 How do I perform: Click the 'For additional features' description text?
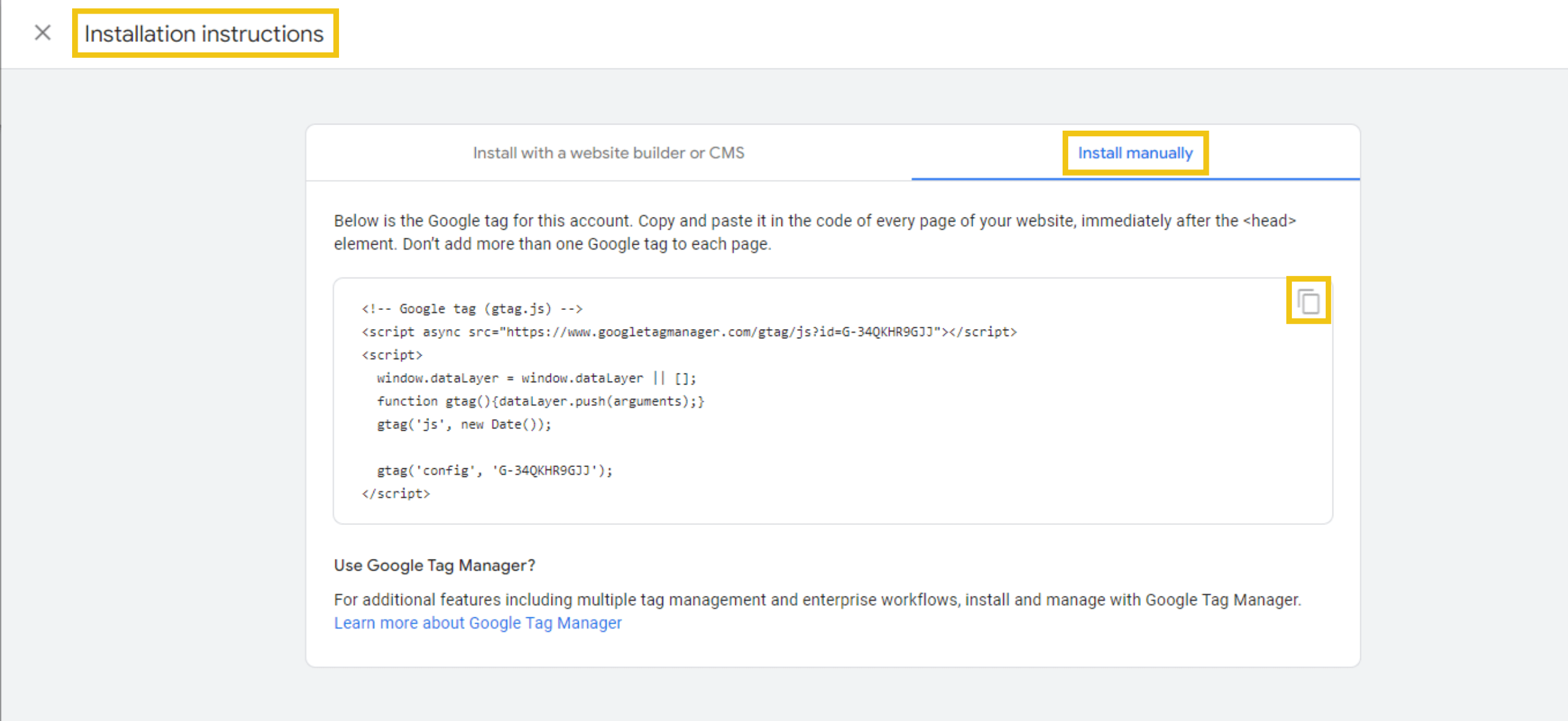point(817,600)
